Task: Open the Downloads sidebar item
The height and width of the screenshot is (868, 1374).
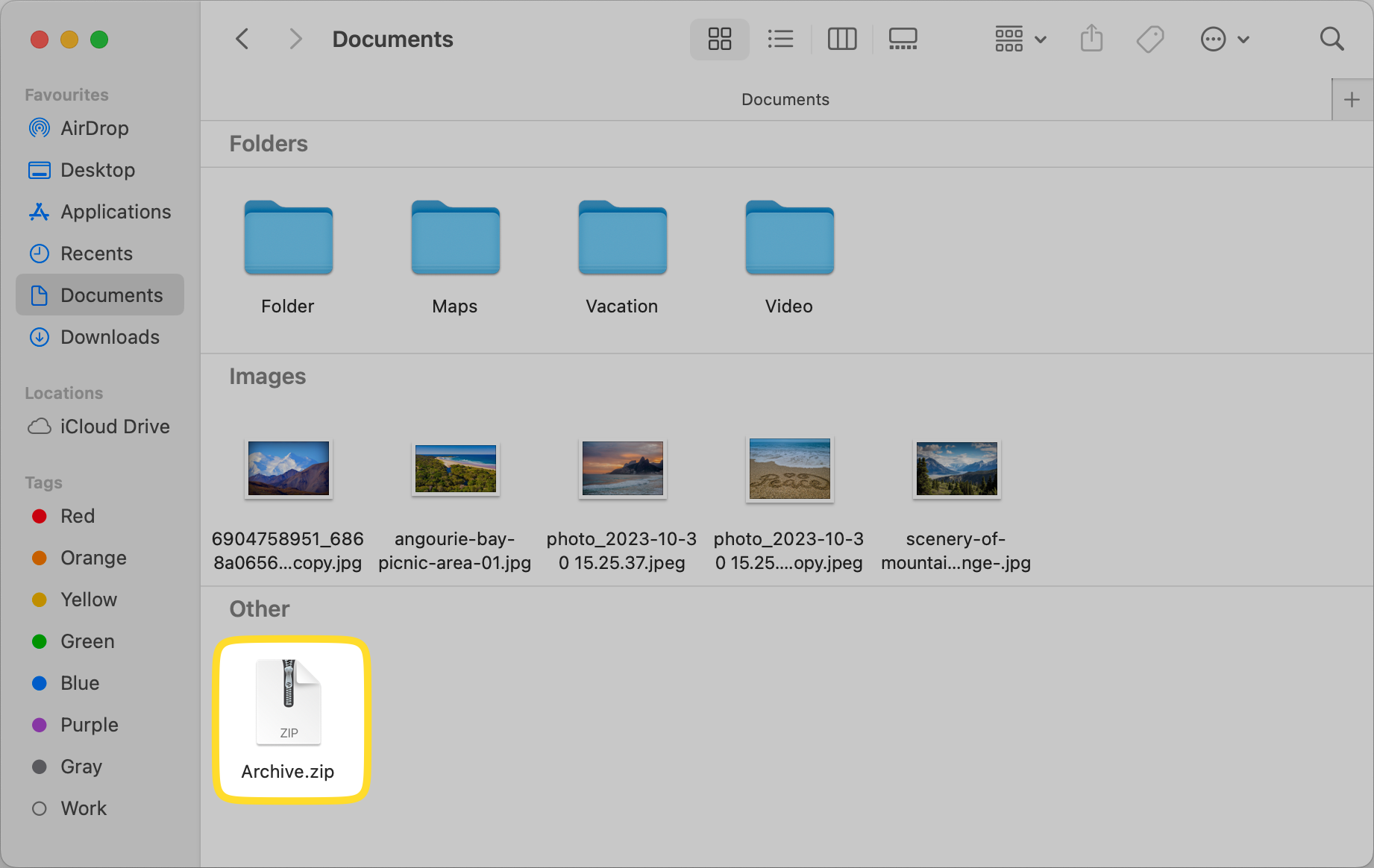Action: pos(110,337)
